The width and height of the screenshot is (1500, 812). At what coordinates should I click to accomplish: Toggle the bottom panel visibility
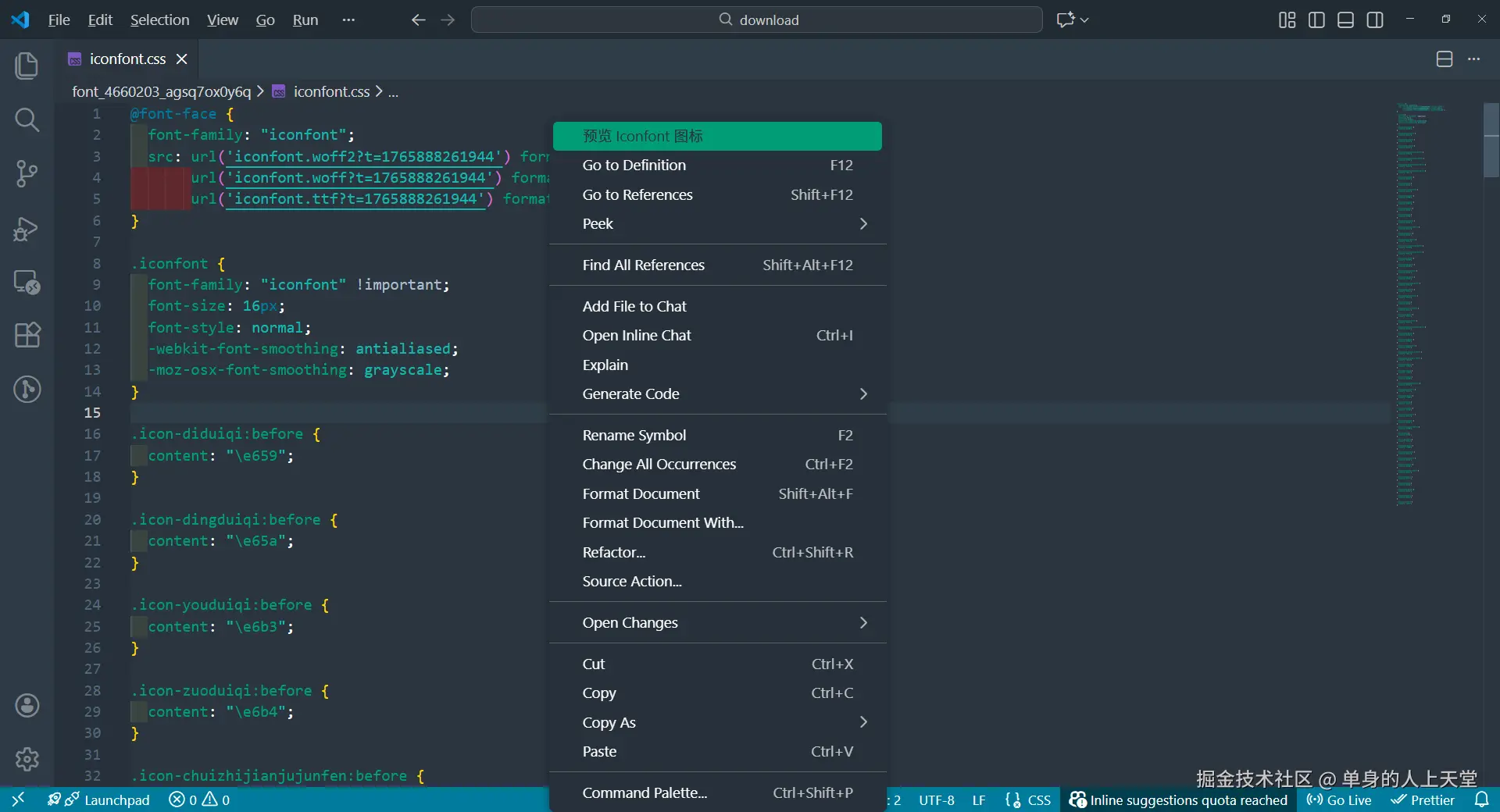coord(1345,20)
